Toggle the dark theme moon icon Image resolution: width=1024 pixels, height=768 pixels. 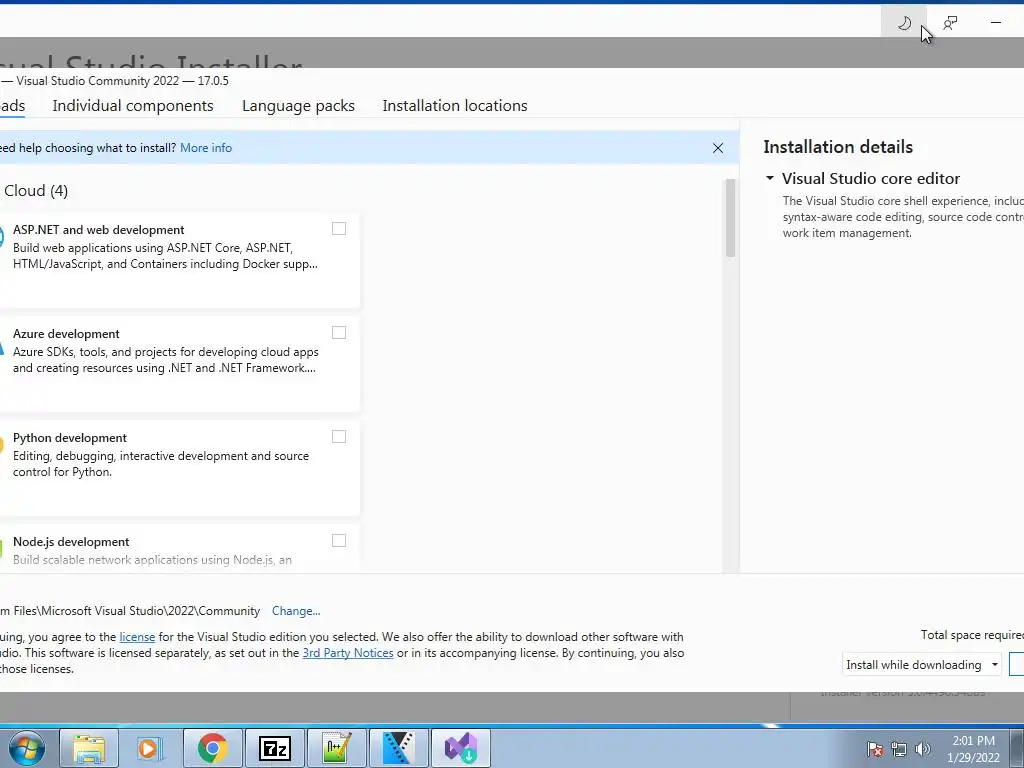click(x=904, y=24)
